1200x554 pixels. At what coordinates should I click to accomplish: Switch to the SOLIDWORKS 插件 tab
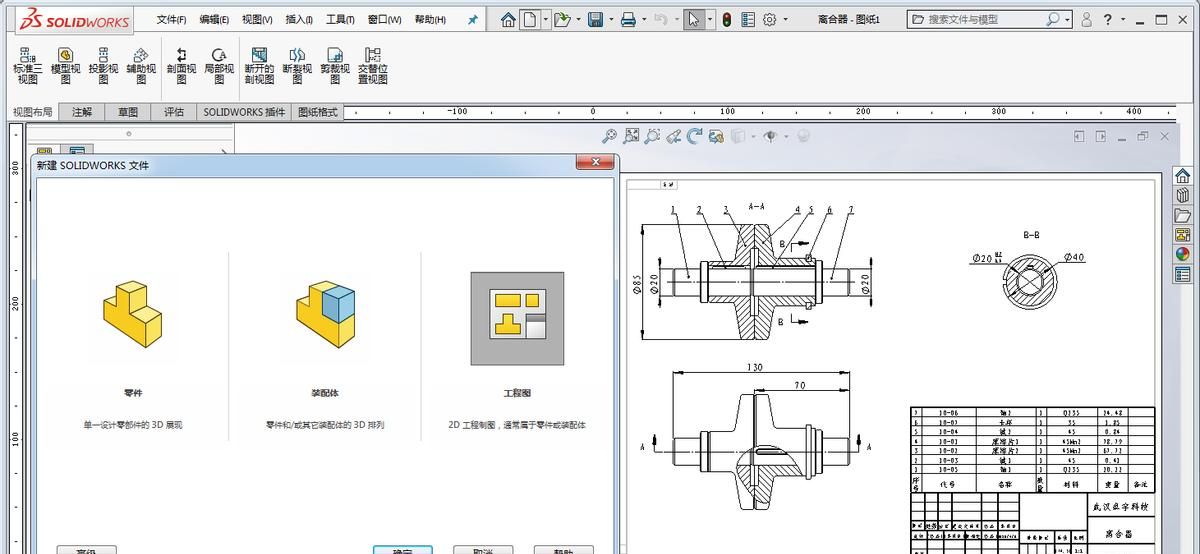(x=244, y=112)
